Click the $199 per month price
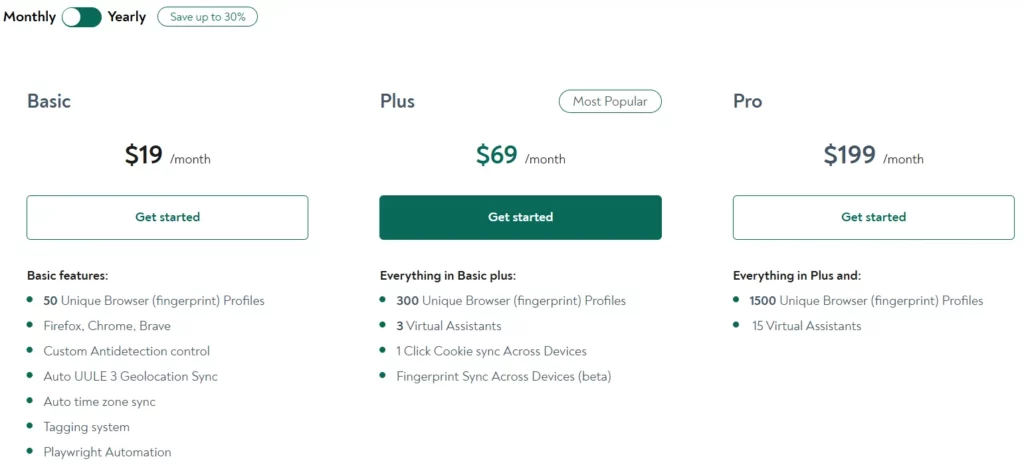Screen dimensions: 1024x465 click(873, 156)
